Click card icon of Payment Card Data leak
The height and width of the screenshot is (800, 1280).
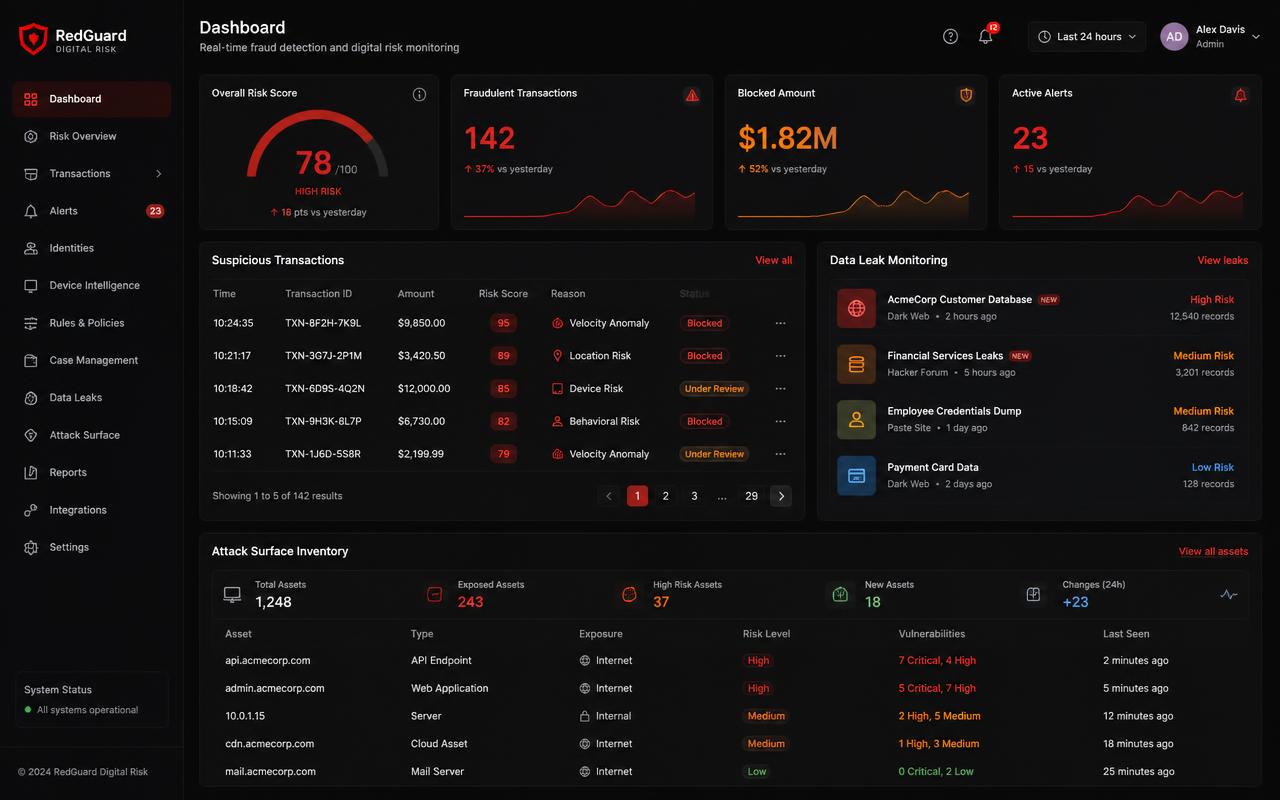[x=856, y=476]
